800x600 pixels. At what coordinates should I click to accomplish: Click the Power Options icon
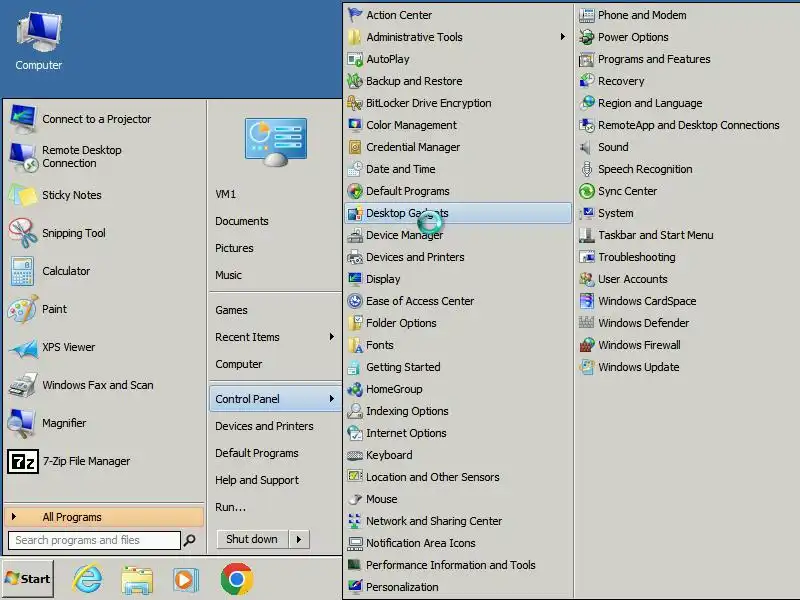click(x=587, y=37)
